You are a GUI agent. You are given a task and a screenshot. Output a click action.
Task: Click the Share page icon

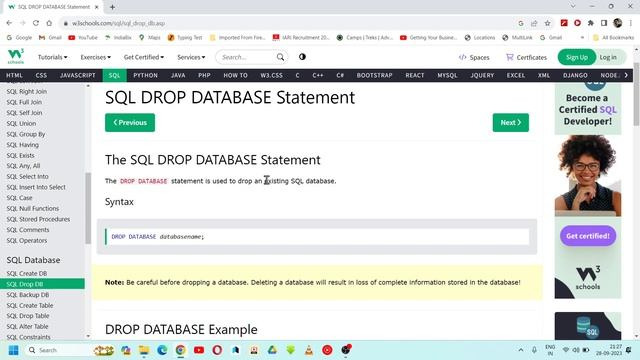[x=534, y=23]
